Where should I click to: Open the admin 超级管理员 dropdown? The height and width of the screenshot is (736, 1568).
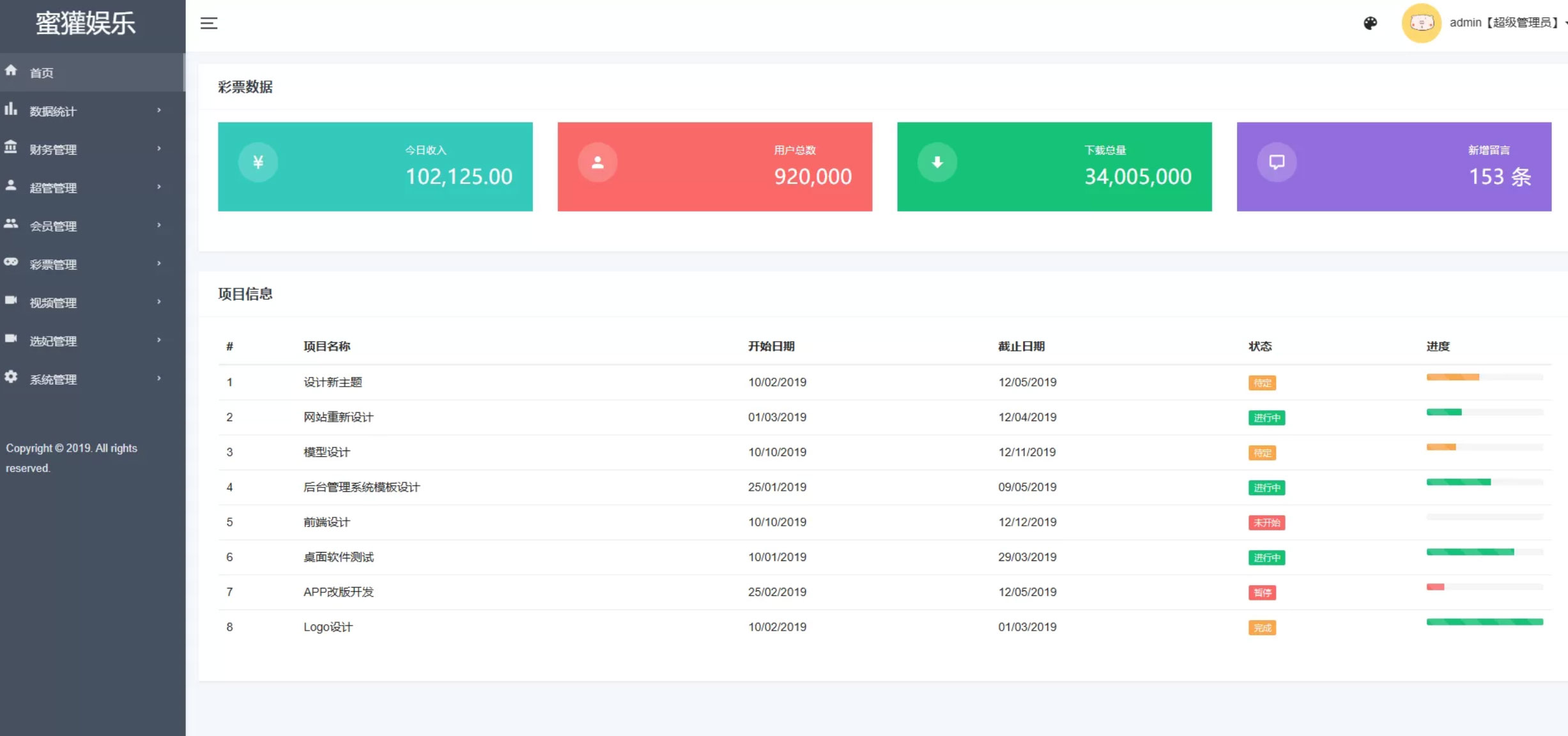tap(1505, 23)
